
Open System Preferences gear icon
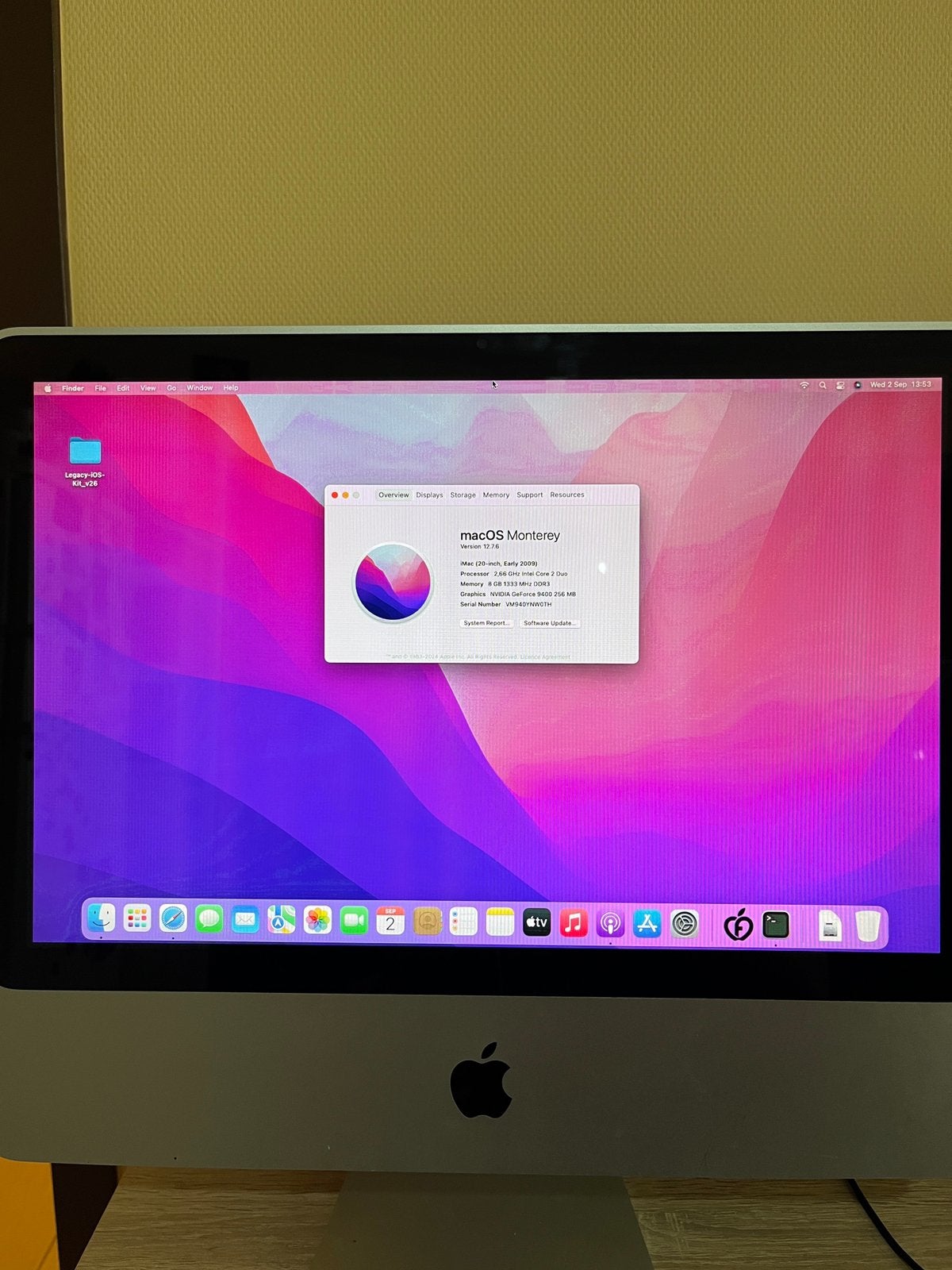click(685, 924)
